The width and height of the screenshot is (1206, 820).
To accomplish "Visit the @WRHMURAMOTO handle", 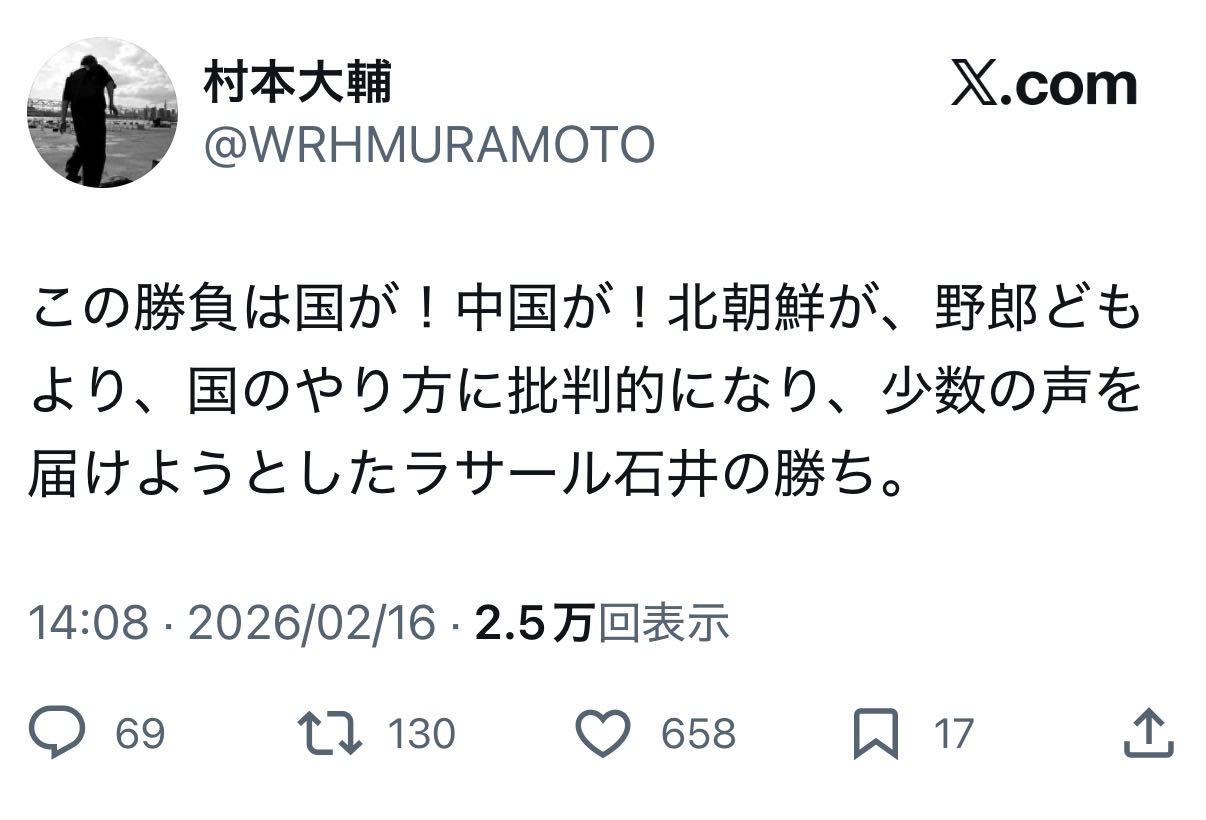I will (x=429, y=146).
